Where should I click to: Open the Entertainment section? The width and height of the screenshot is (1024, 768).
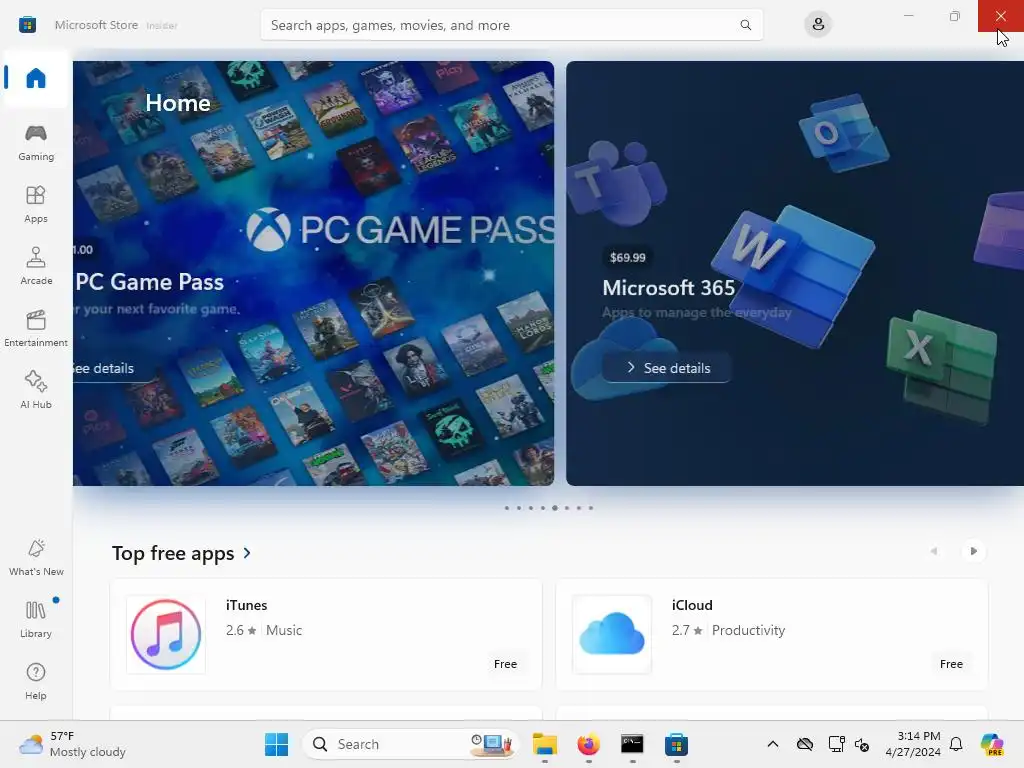36,328
